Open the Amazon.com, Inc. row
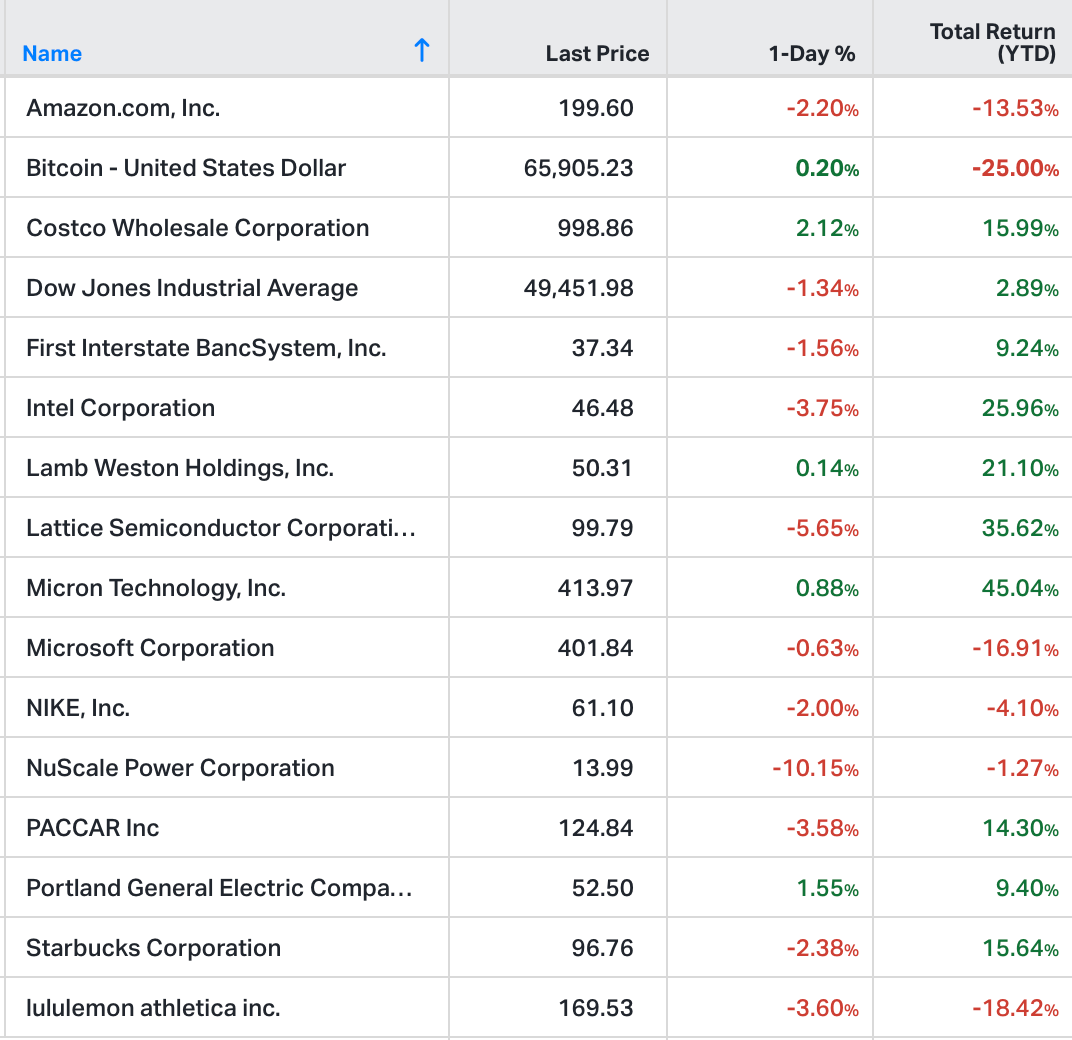This screenshot has width=1072, height=1040. (x=123, y=108)
